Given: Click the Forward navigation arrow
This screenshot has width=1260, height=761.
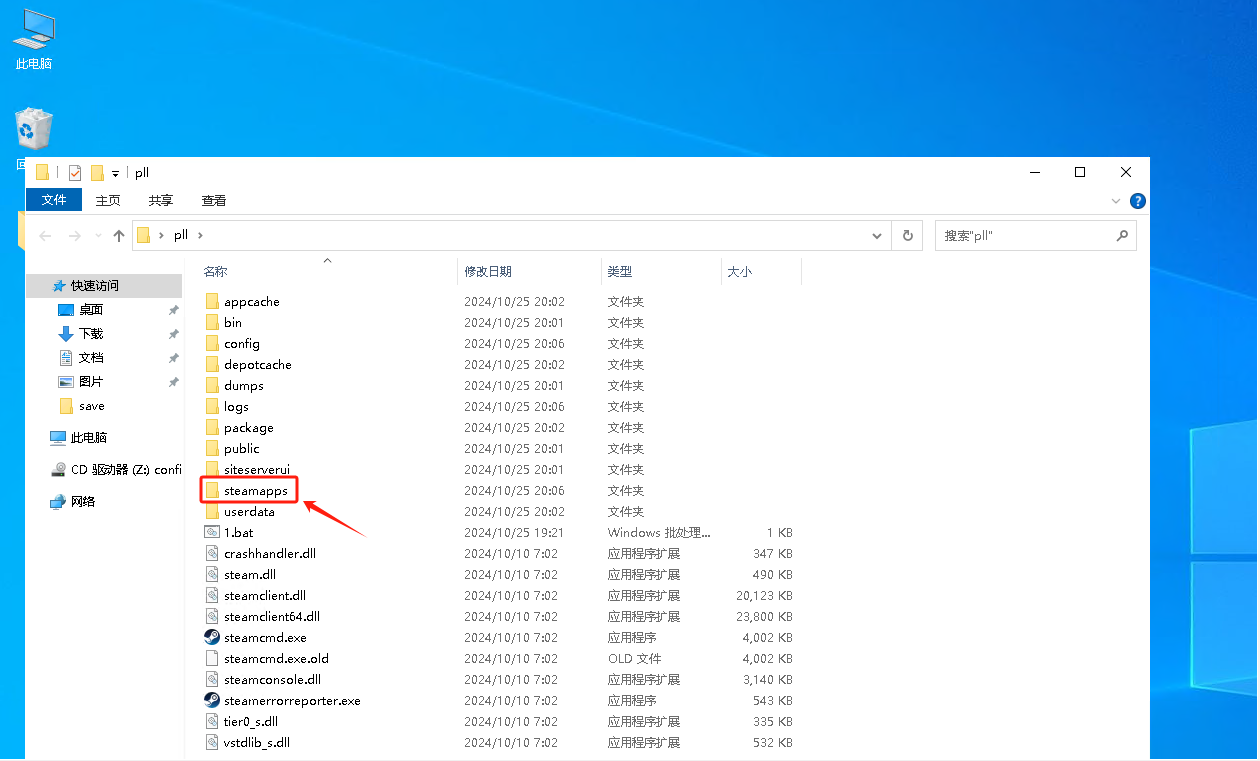Looking at the screenshot, I should point(74,235).
